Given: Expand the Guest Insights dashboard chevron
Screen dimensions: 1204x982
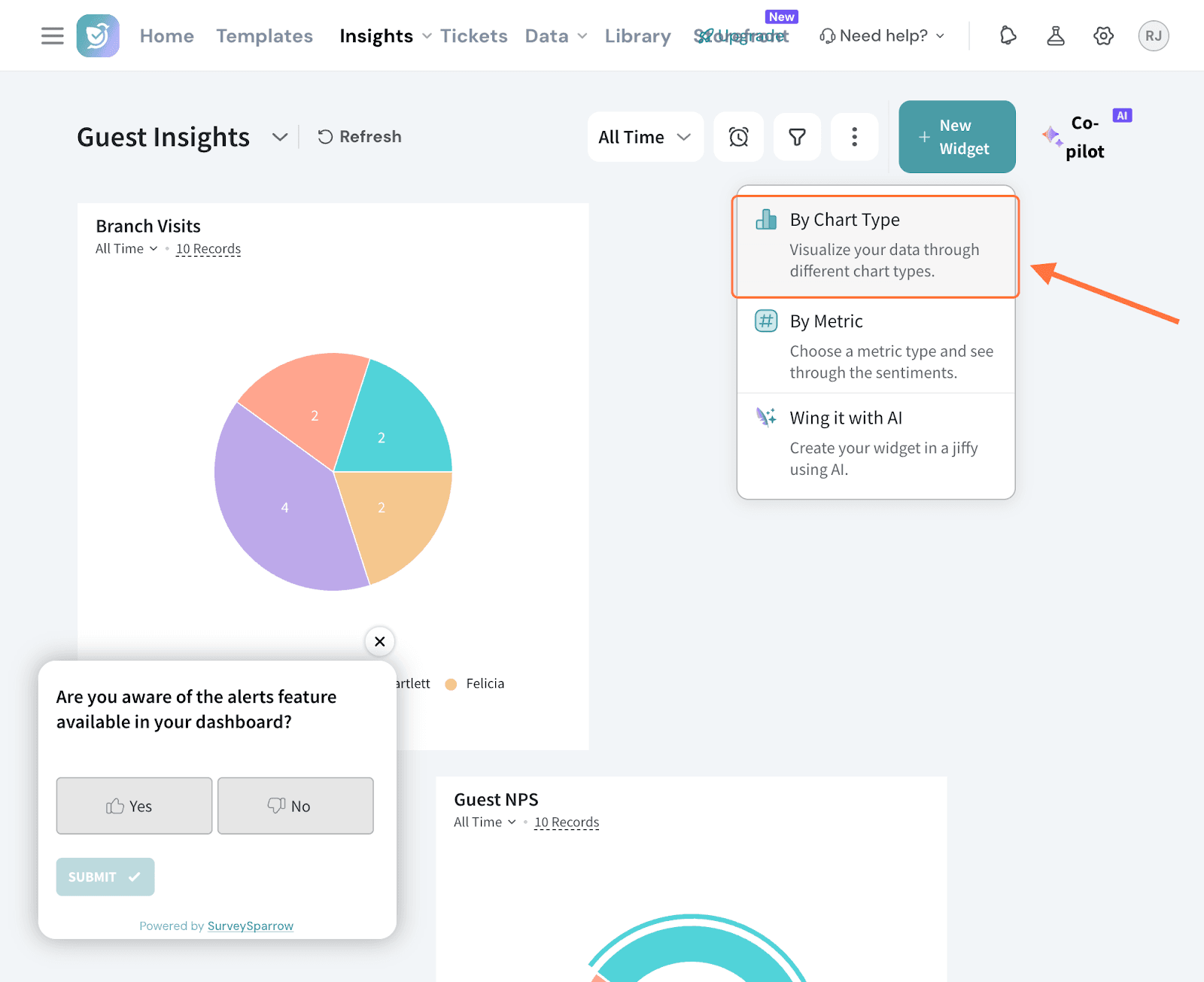Looking at the screenshot, I should click(280, 137).
